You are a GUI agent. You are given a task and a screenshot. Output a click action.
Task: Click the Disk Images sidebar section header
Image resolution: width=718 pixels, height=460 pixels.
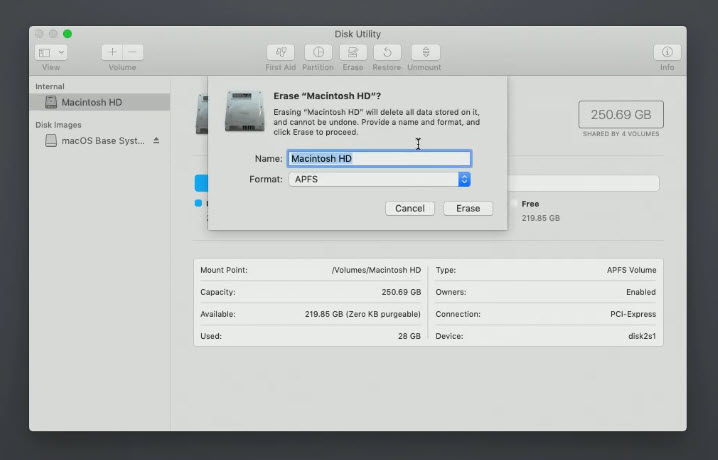(58, 125)
